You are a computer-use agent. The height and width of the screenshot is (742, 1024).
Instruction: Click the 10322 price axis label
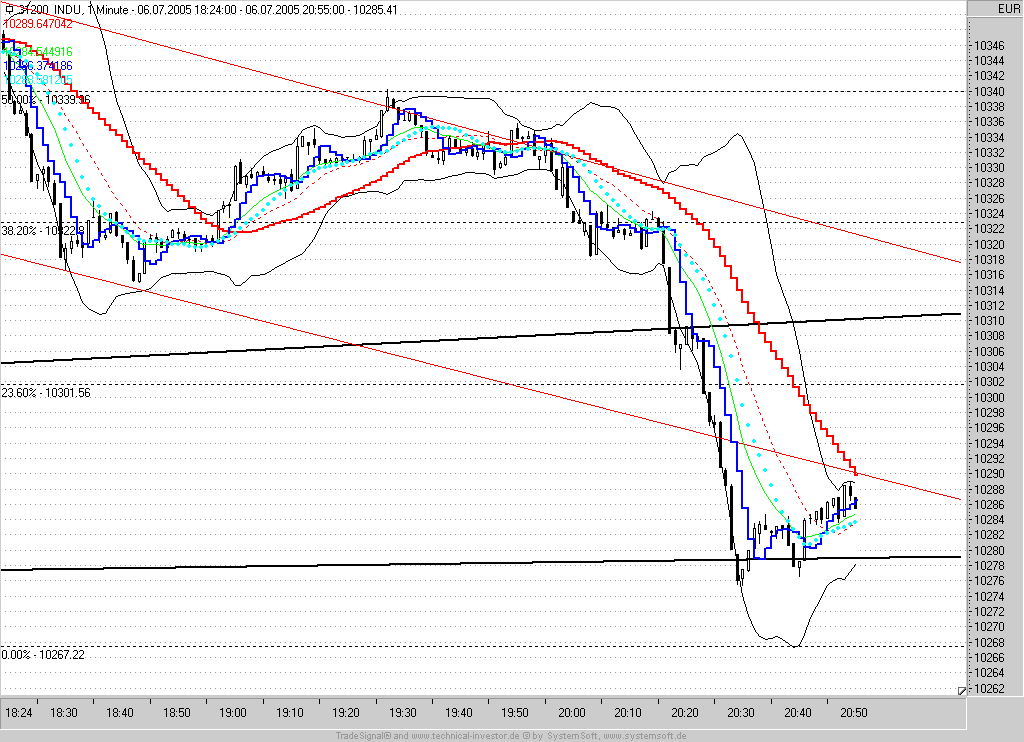(x=989, y=229)
